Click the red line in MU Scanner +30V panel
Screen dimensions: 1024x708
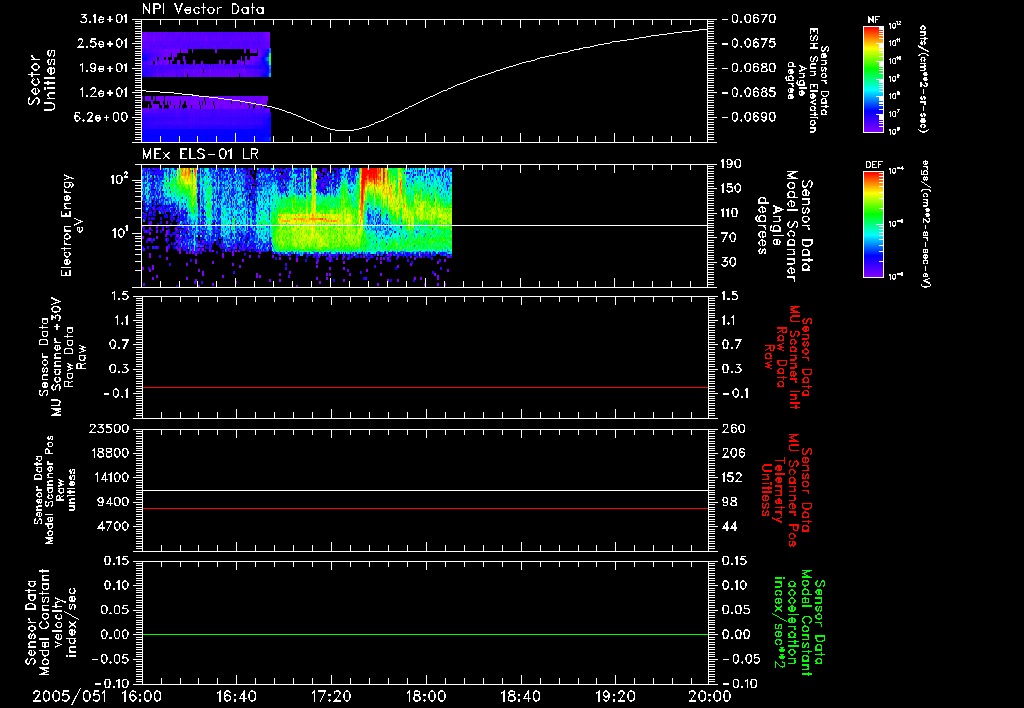click(424, 387)
